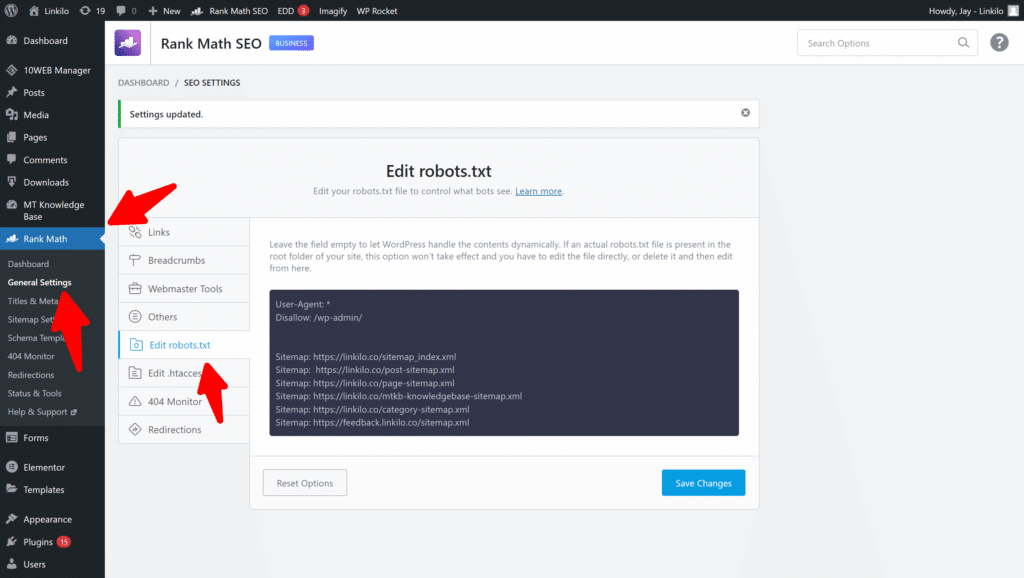Go to DASHBOARD breadcrumb link

pos(144,82)
